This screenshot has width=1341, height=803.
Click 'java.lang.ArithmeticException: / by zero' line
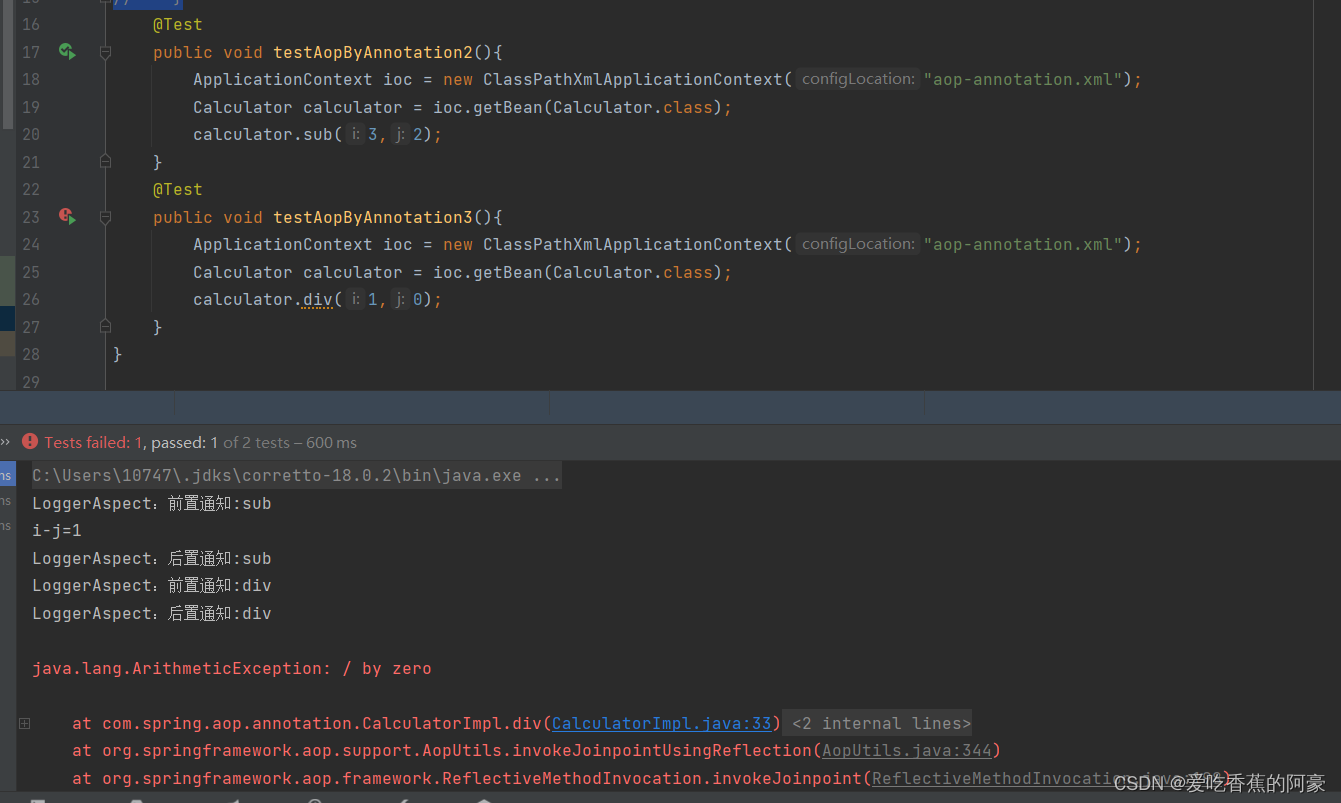[232, 668]
